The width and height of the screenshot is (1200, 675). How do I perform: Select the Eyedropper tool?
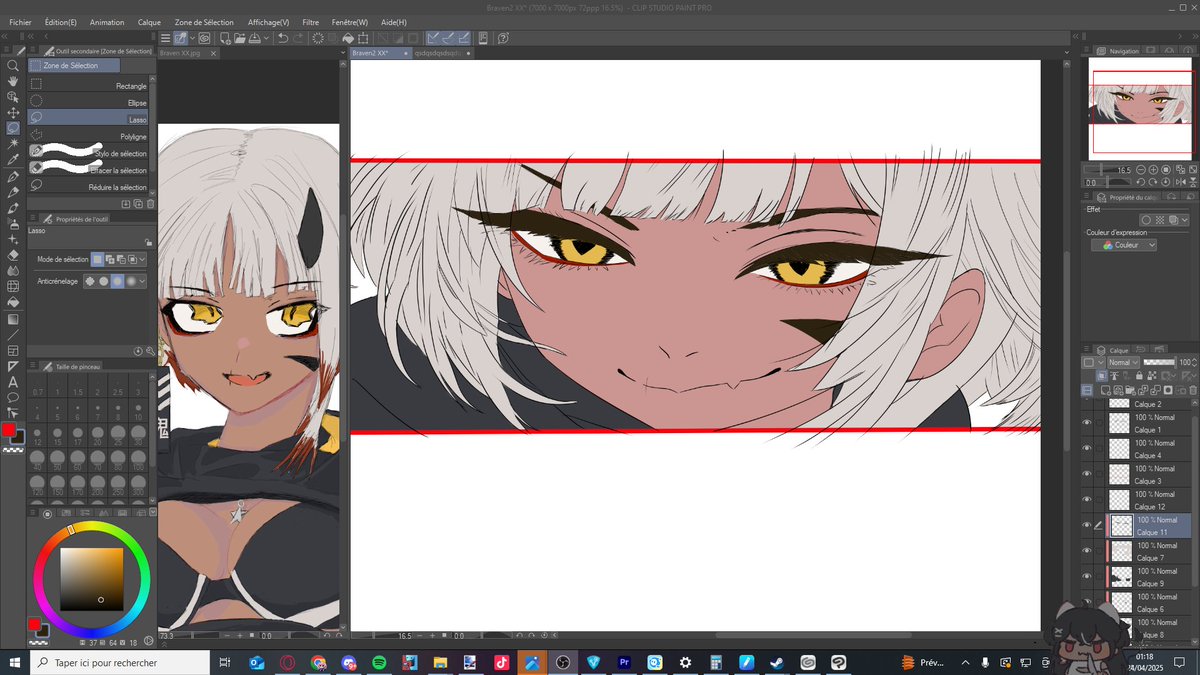click(x=13, y=160)
